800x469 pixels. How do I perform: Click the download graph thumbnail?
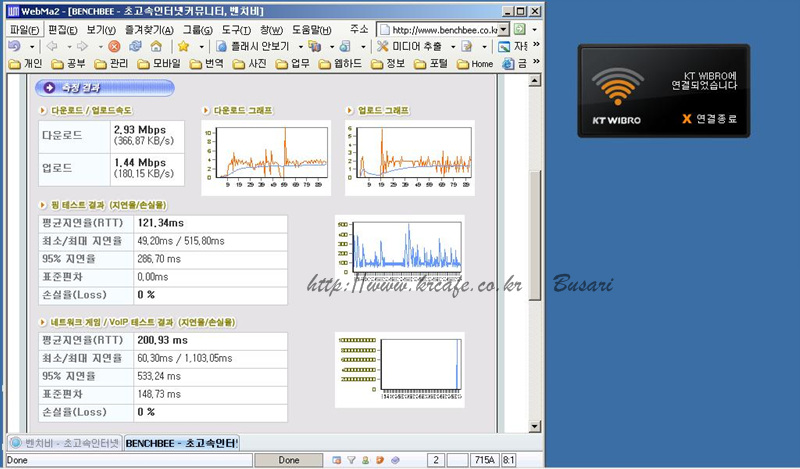(x=266, y=158)
